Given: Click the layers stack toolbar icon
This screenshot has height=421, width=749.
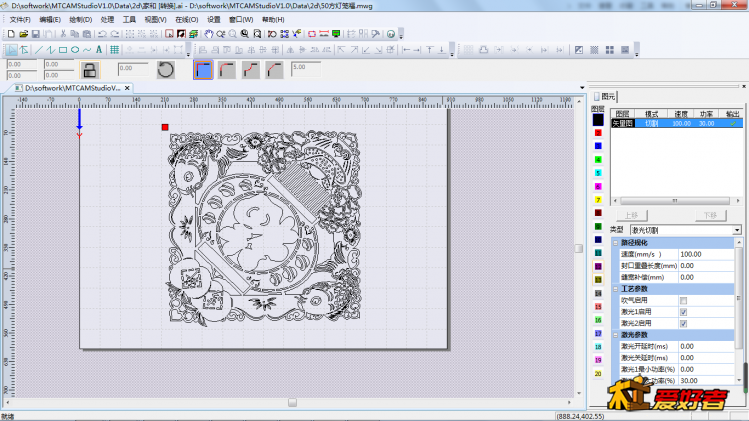Looking at the screenshot, I should [193, 34].
